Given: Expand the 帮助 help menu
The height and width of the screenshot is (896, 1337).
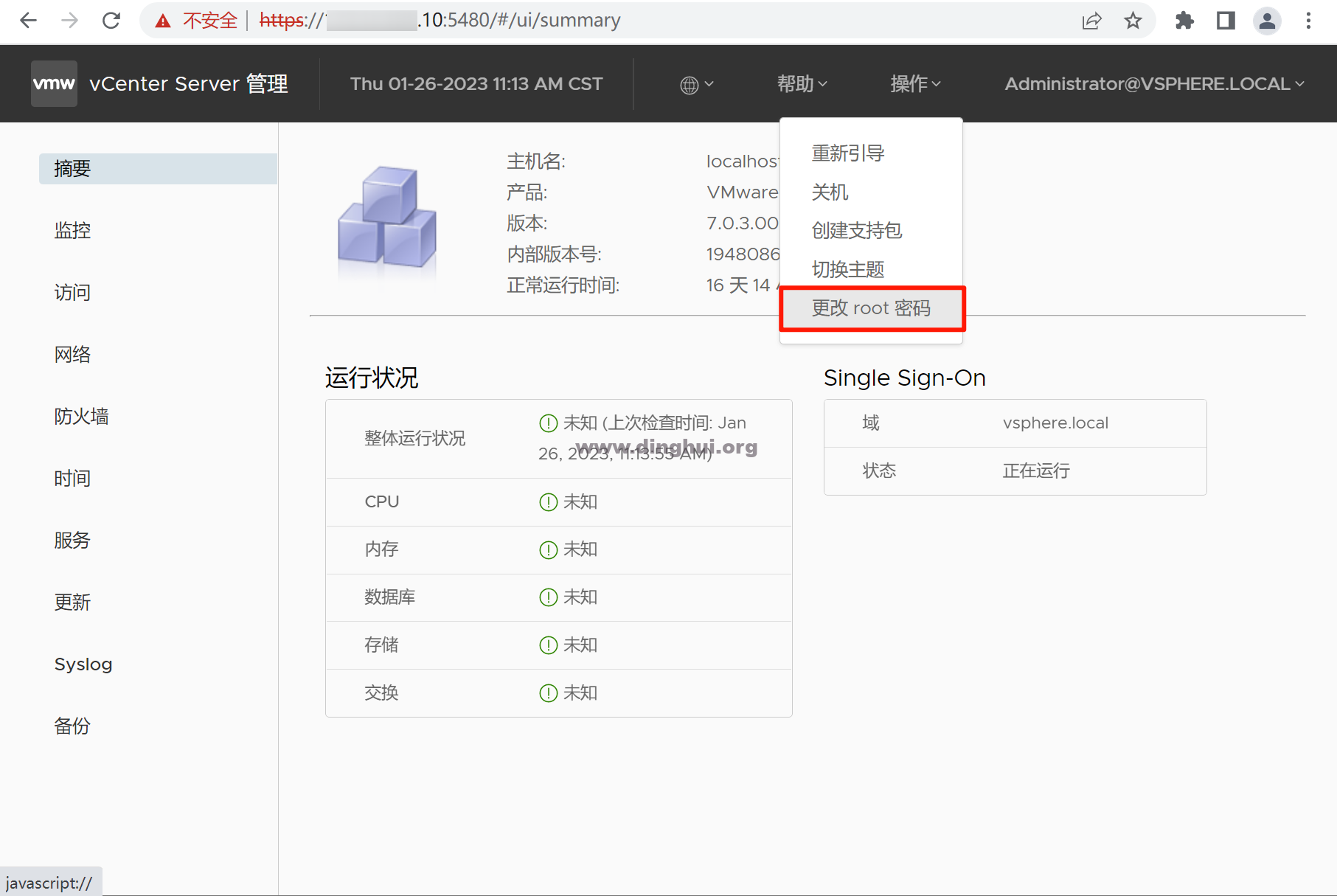Looking at the screenshot, I should (x=802, y=84).
